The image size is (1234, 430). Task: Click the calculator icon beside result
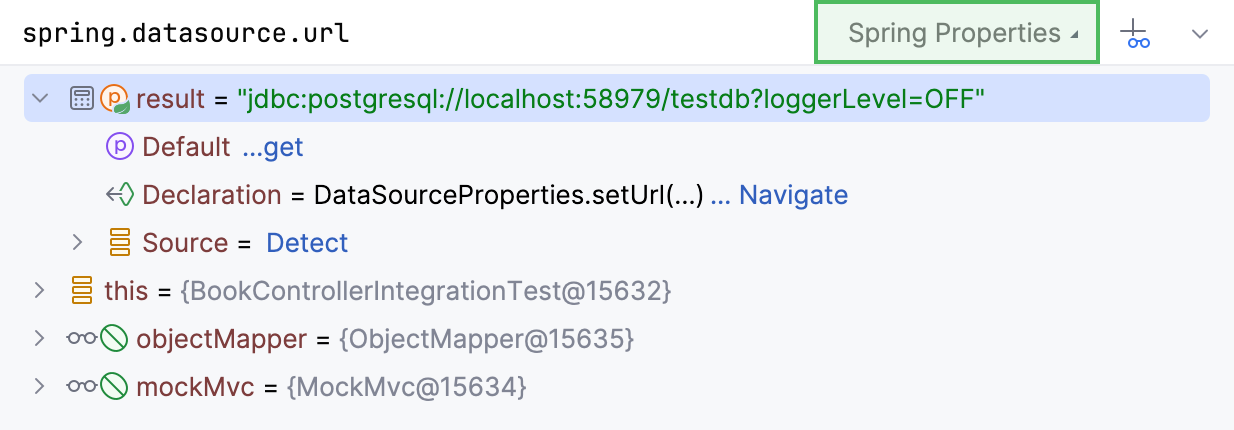click(82, 98)
